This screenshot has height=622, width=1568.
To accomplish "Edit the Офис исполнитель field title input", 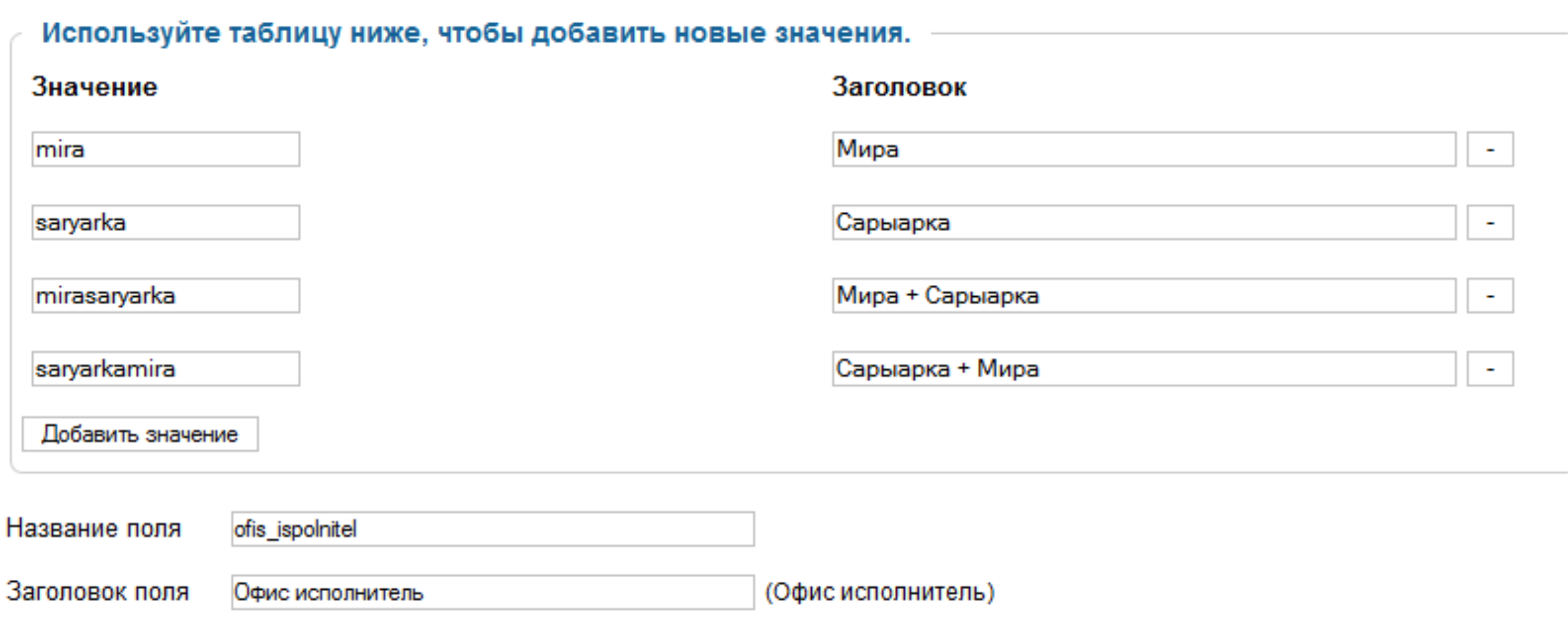I will pos(492,592).
